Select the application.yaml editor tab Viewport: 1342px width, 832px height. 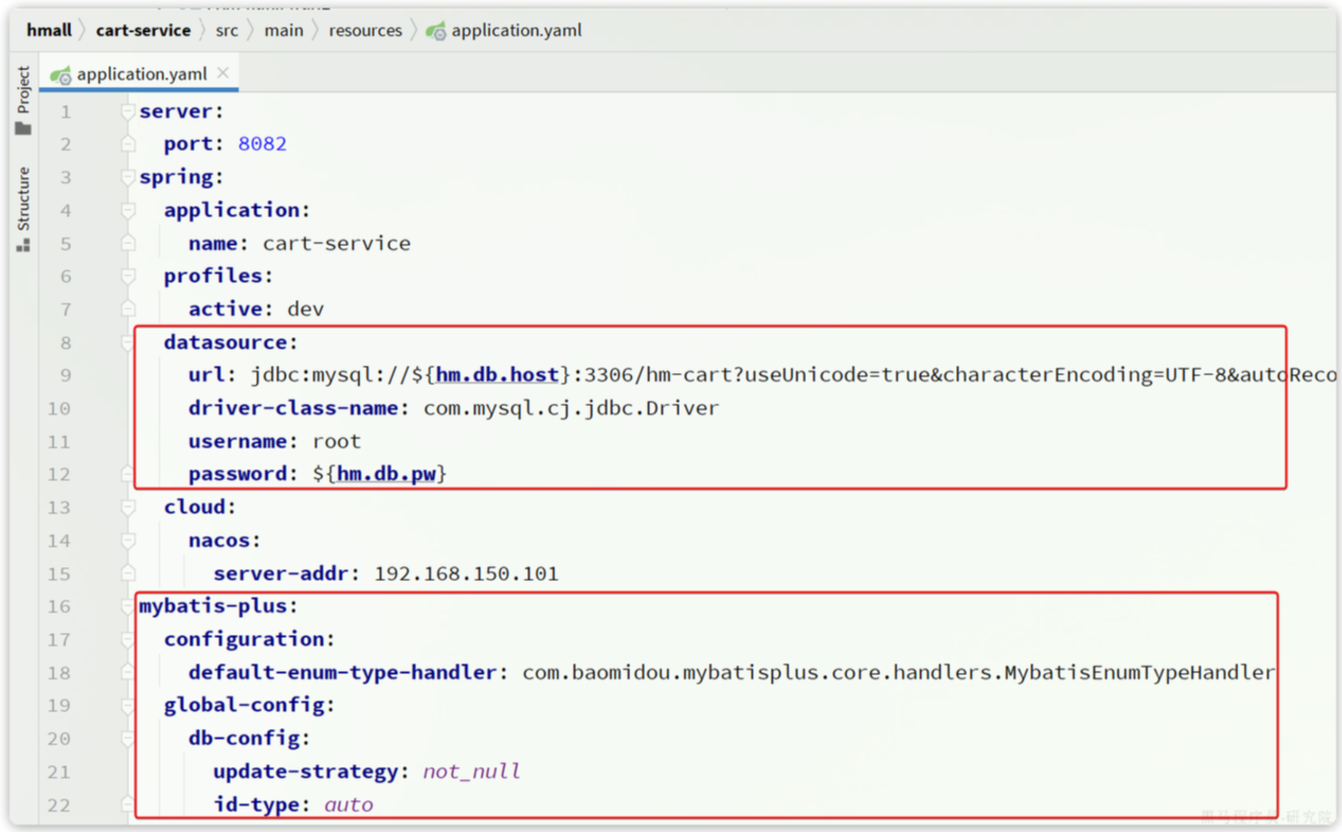(x=139, y=74)
